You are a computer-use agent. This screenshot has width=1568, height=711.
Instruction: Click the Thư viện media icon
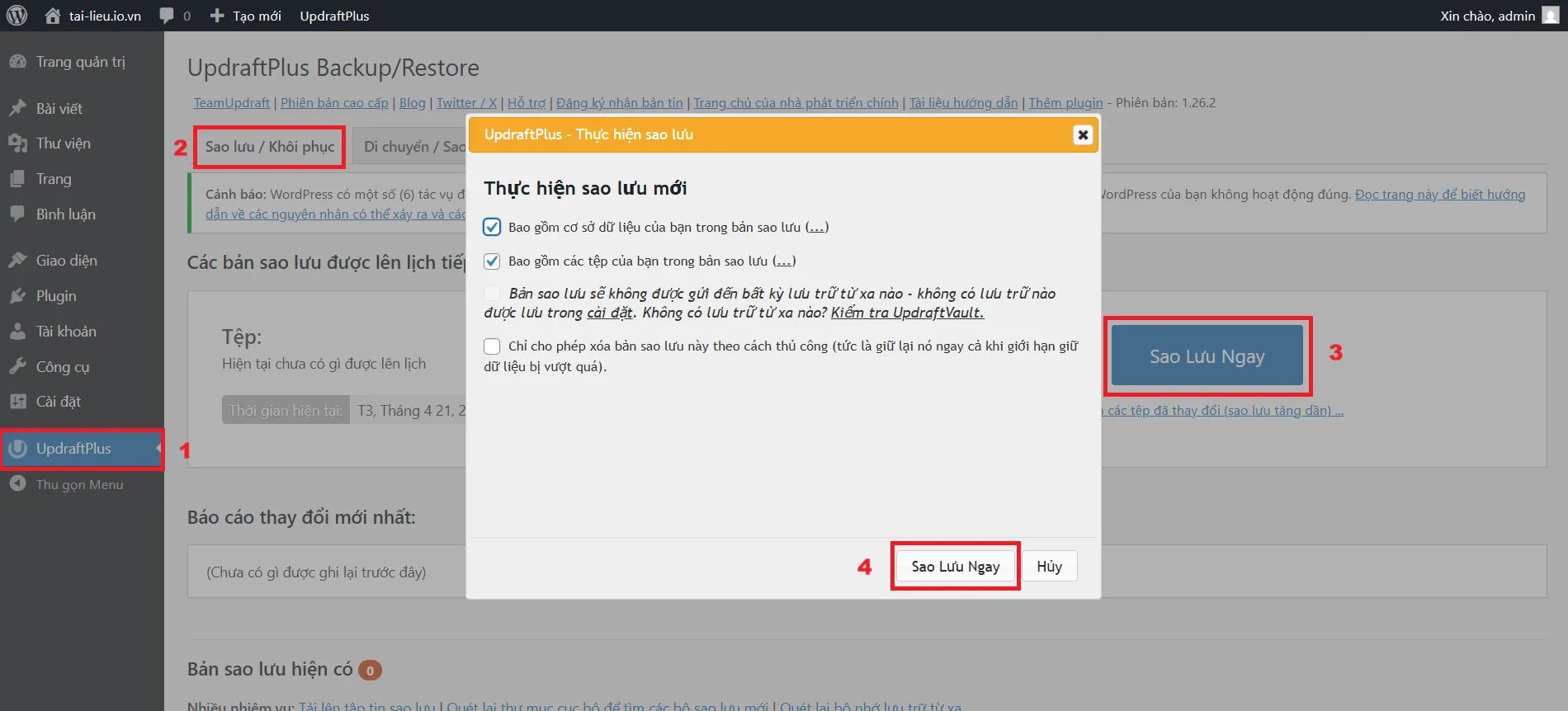pos(17,144)
